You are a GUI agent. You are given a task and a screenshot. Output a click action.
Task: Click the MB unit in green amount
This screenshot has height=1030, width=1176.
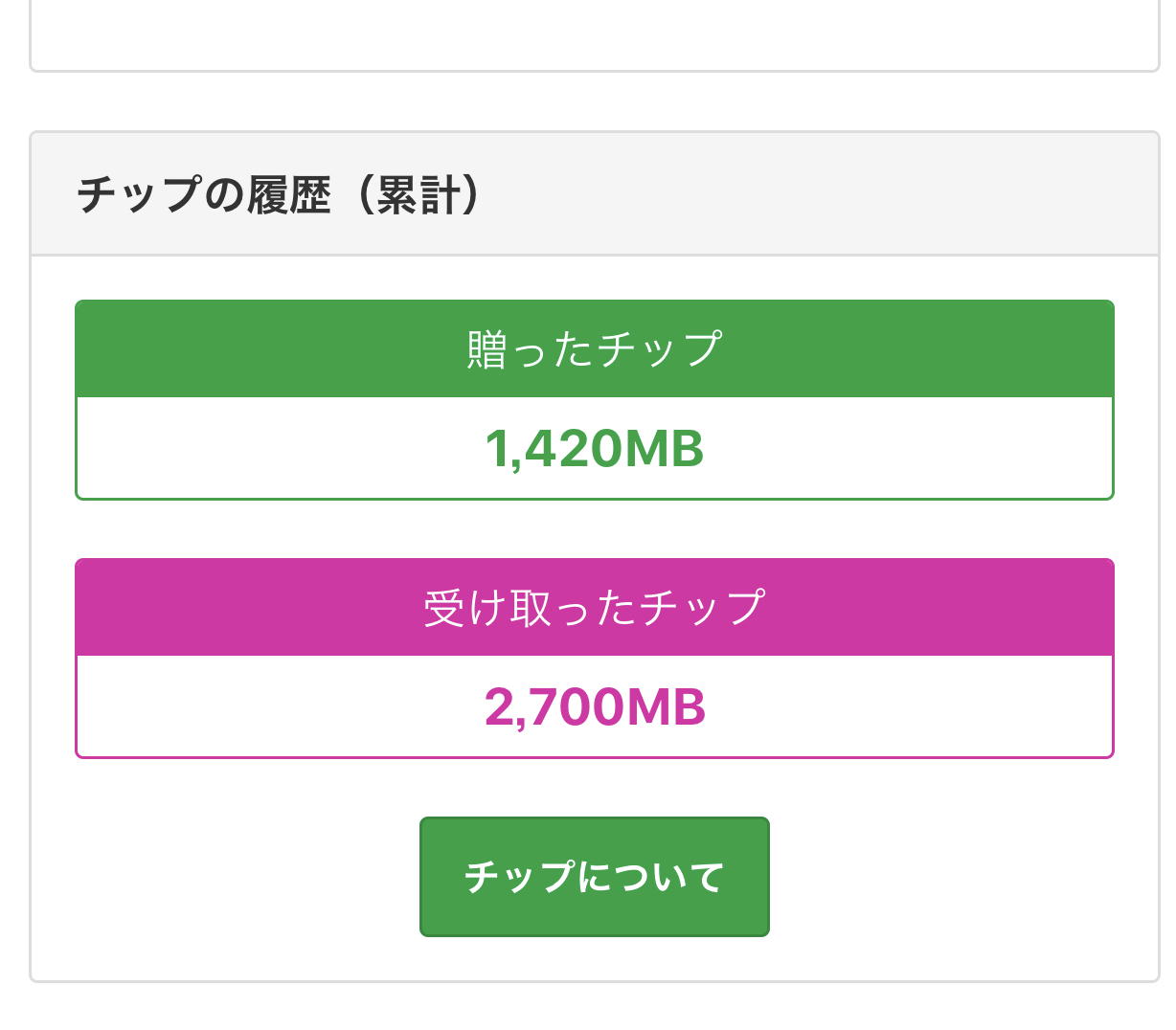pyautogui.click(x=664, y=448)
